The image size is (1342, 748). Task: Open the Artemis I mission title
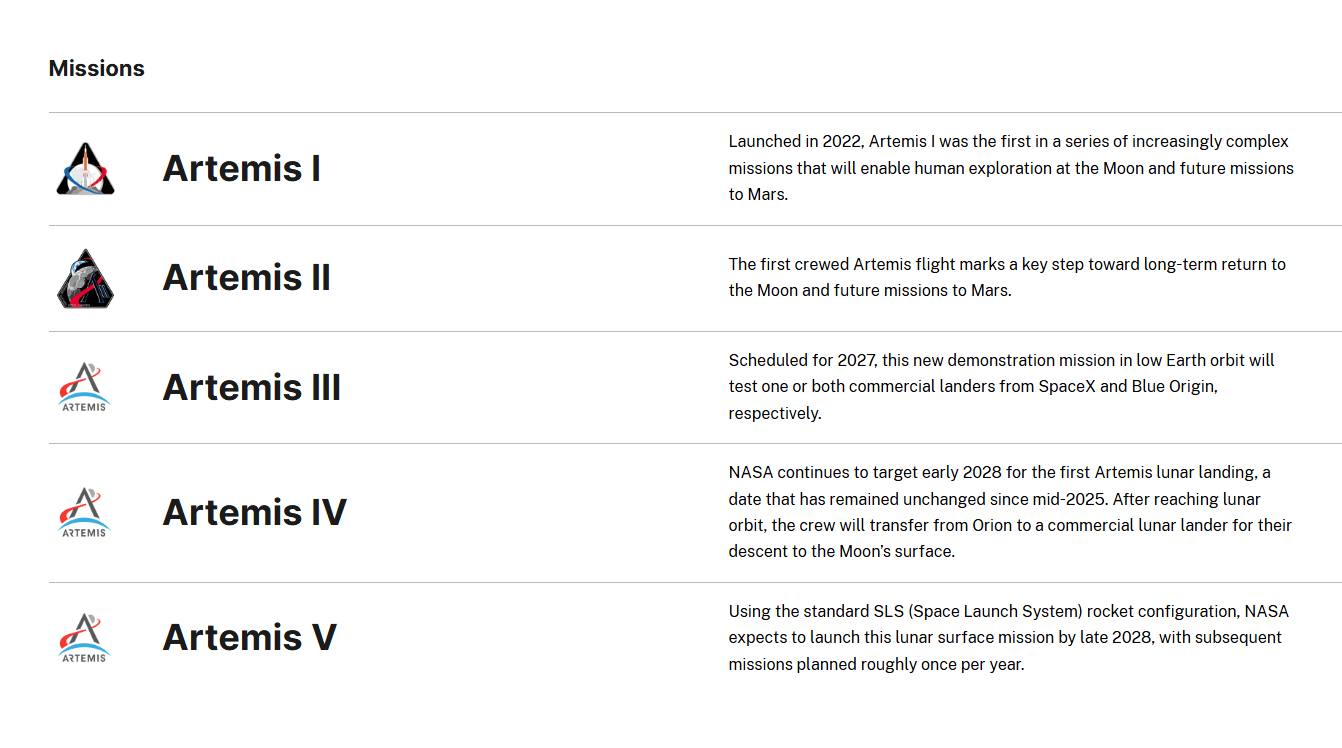(x=241, y=168)
